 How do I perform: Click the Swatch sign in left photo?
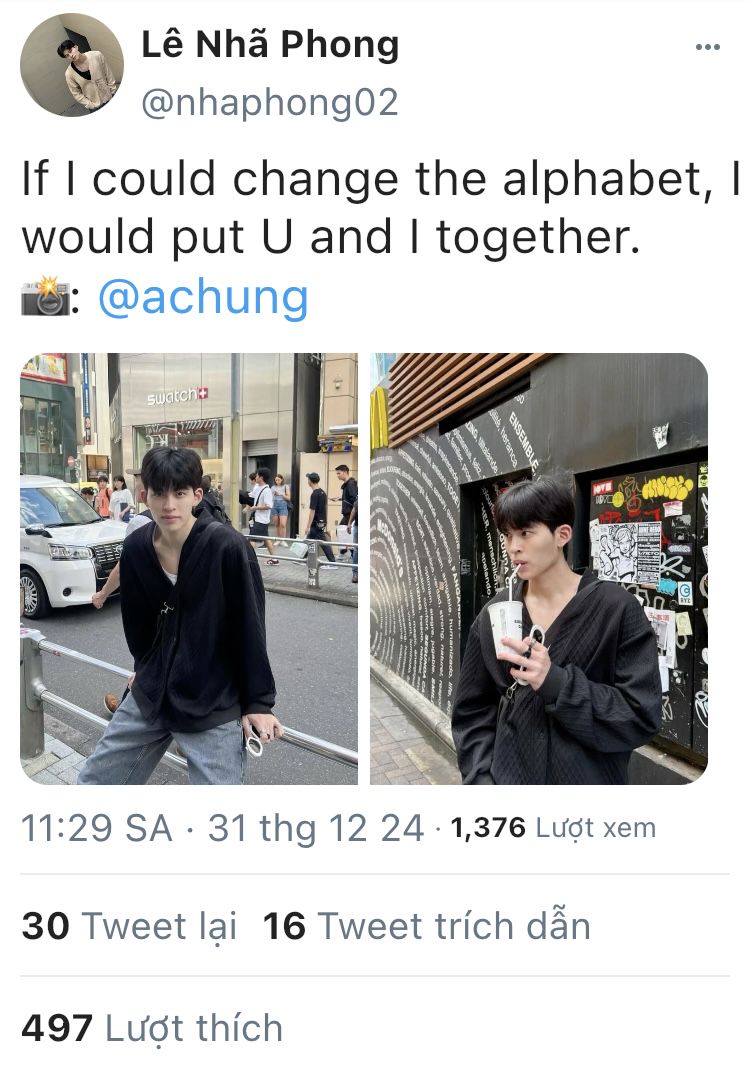point(177,396)
